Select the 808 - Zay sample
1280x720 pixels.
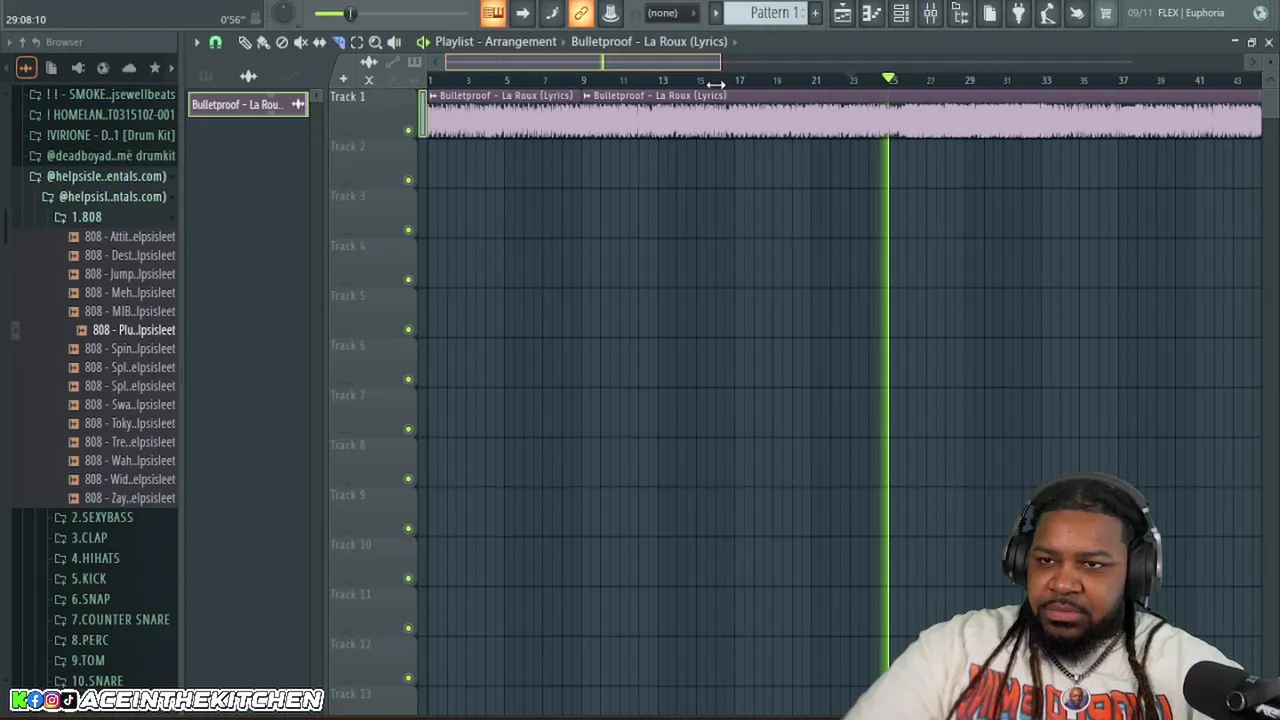122,498
